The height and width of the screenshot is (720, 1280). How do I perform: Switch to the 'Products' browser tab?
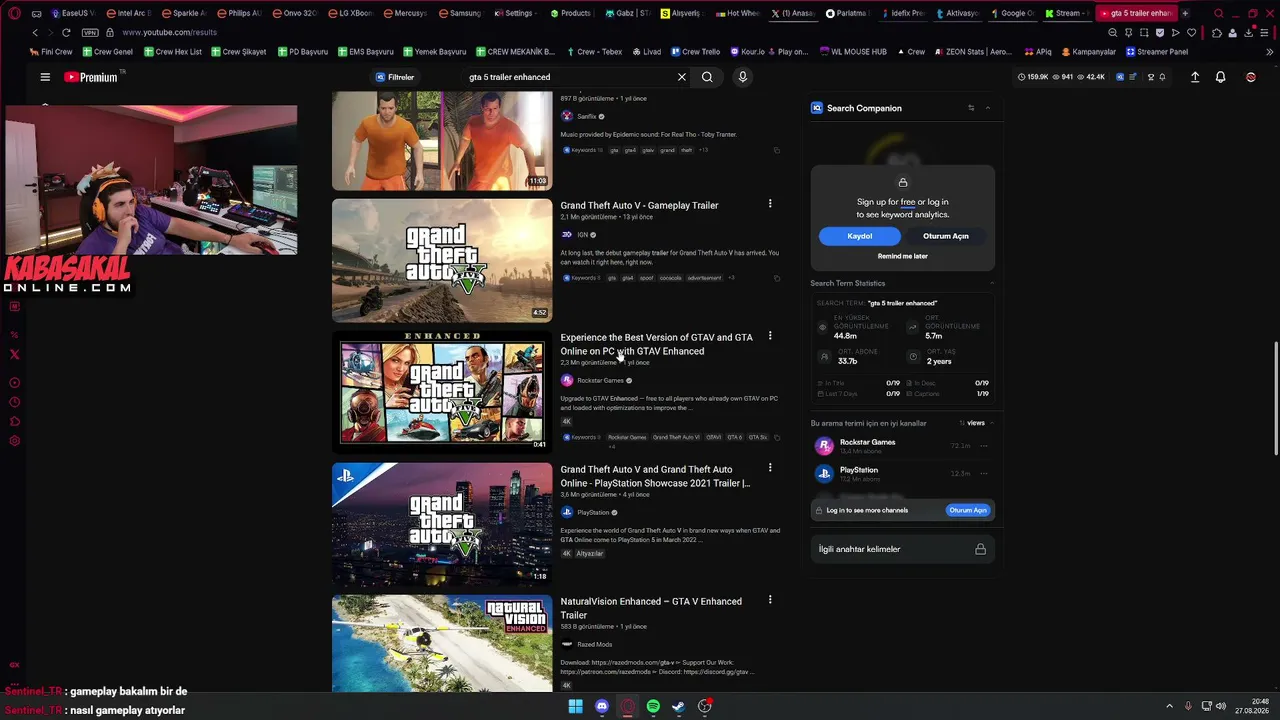570,13
